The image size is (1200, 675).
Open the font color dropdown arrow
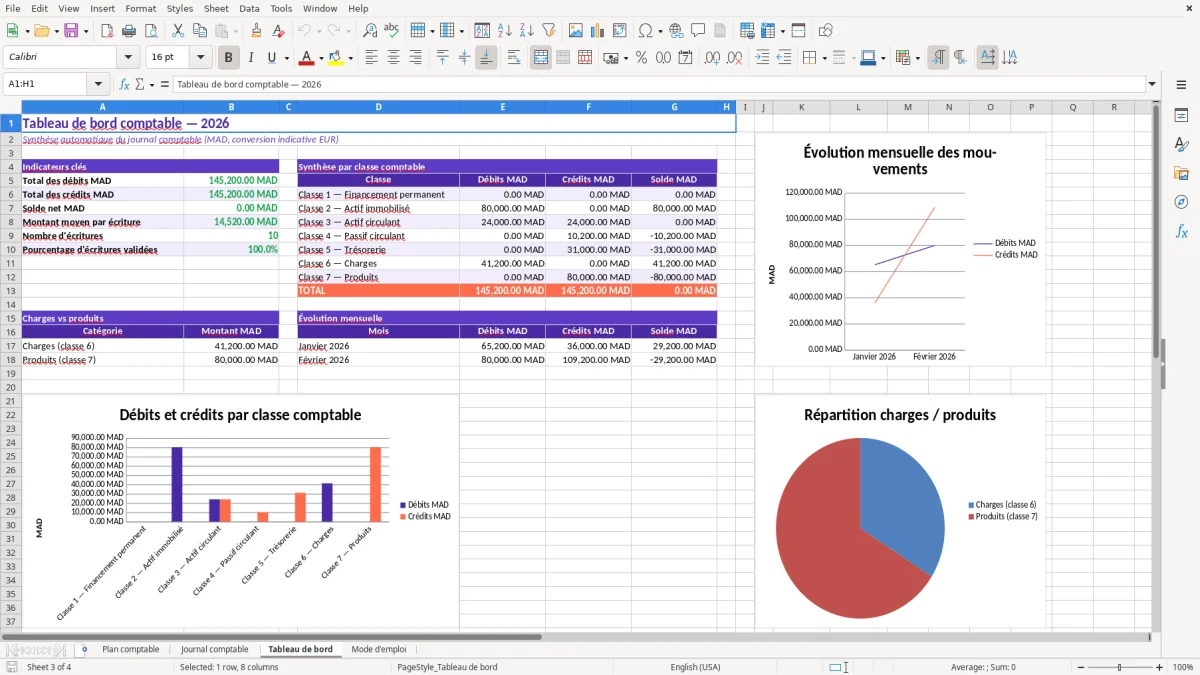pyautogui.click(x=320, y=58)
